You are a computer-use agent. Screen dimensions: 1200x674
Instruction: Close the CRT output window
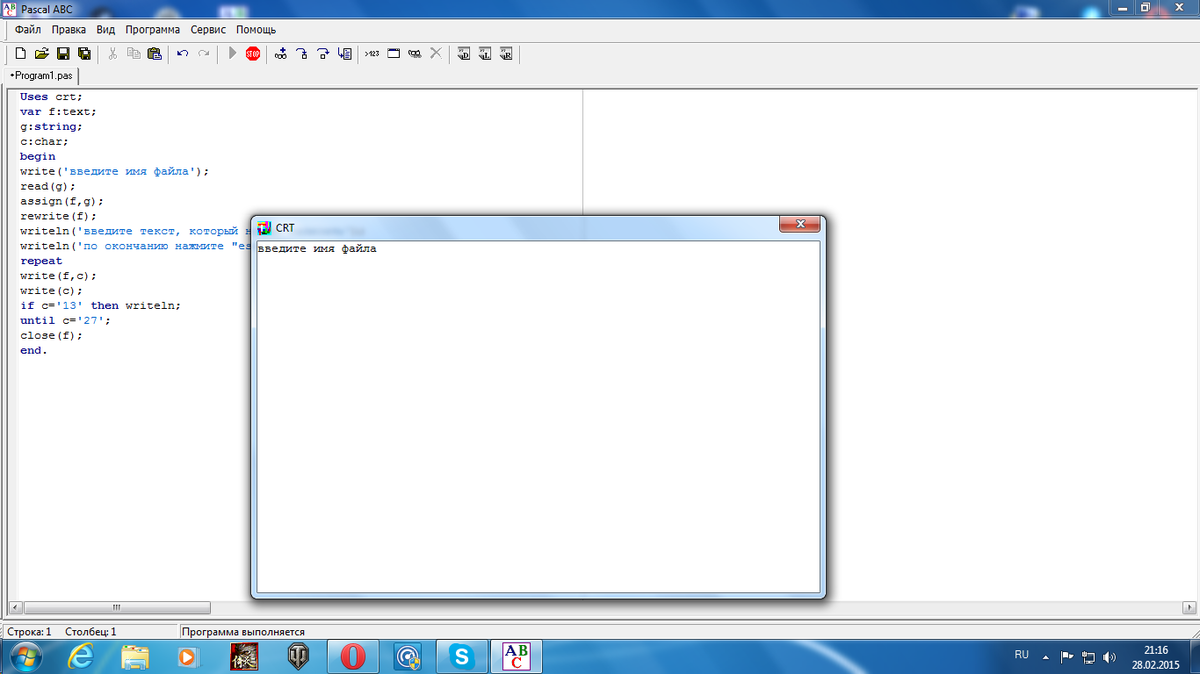[x=800, y=225]
